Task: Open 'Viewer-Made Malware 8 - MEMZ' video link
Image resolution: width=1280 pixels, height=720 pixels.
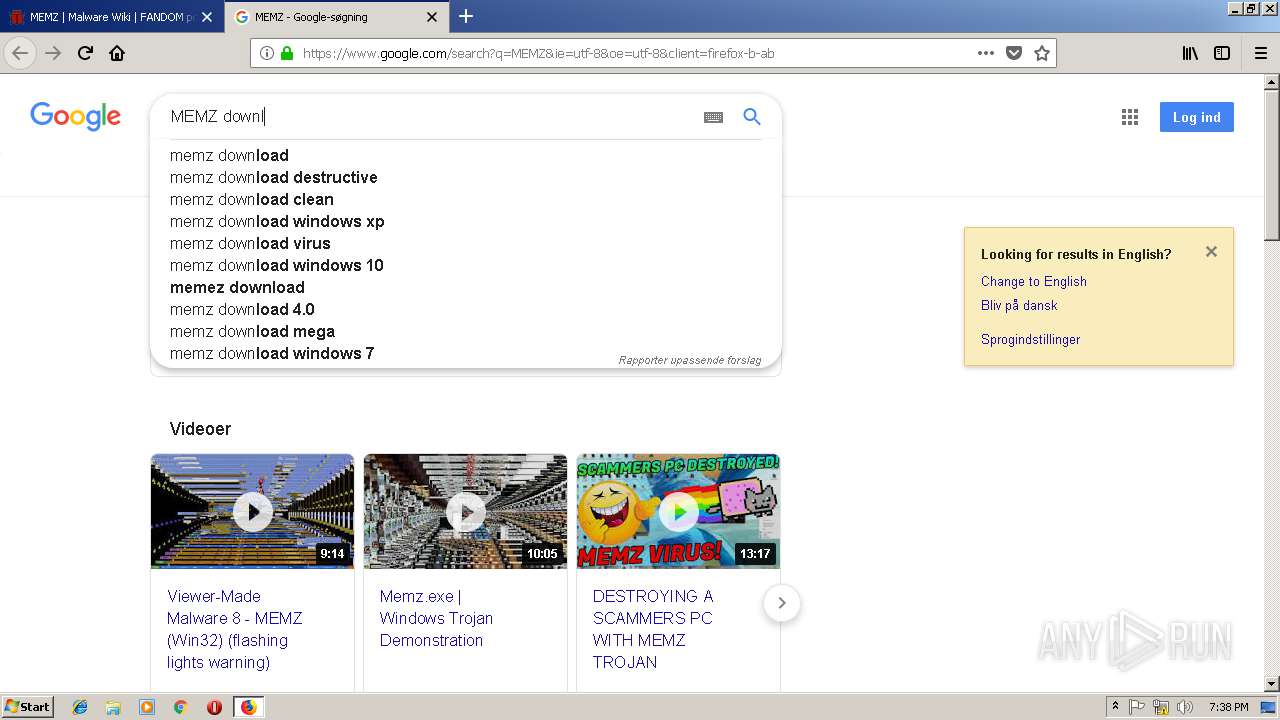Action: 235,629
